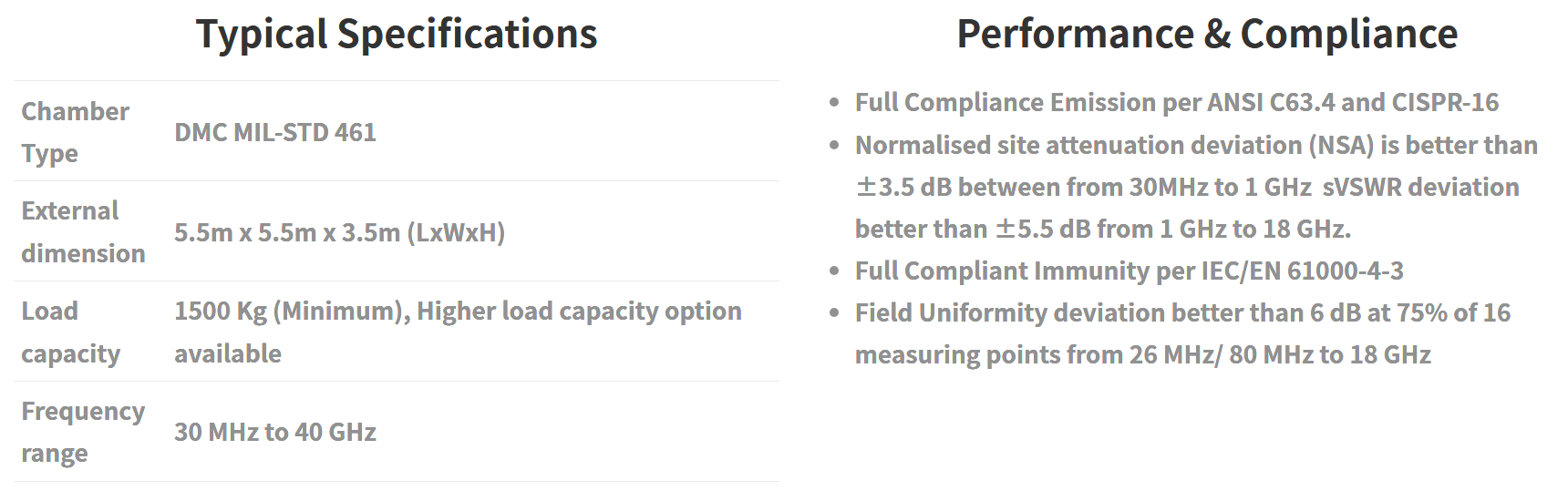Select the Chamber Type row label
Viewport: 1568px width, 501px height.
click(76, 132)
